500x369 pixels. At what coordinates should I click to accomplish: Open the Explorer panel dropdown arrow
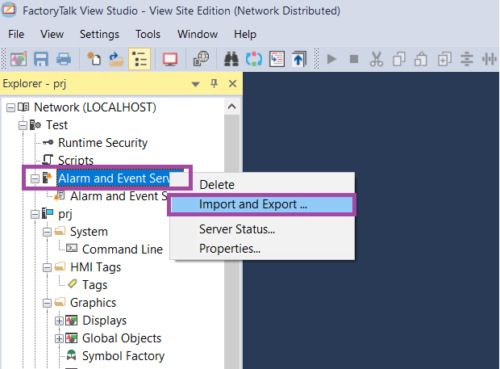(196, 84)
